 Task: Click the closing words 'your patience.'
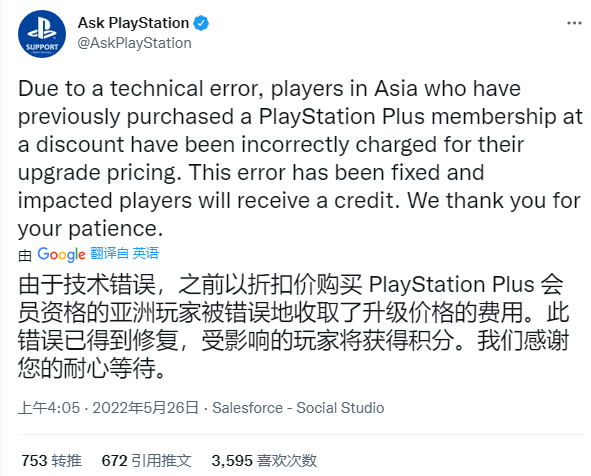[x=90, y=229]
